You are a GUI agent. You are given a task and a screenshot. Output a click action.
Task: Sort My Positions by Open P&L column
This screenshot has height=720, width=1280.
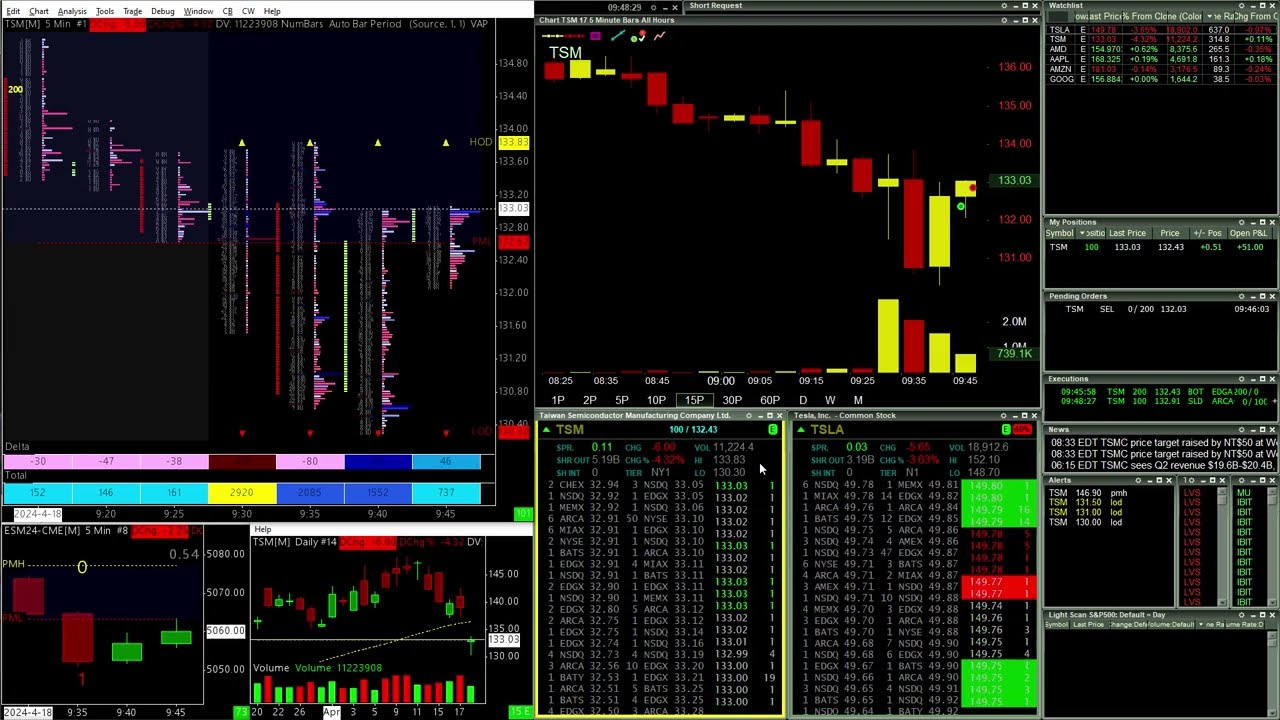click(x=1248, y=233)
